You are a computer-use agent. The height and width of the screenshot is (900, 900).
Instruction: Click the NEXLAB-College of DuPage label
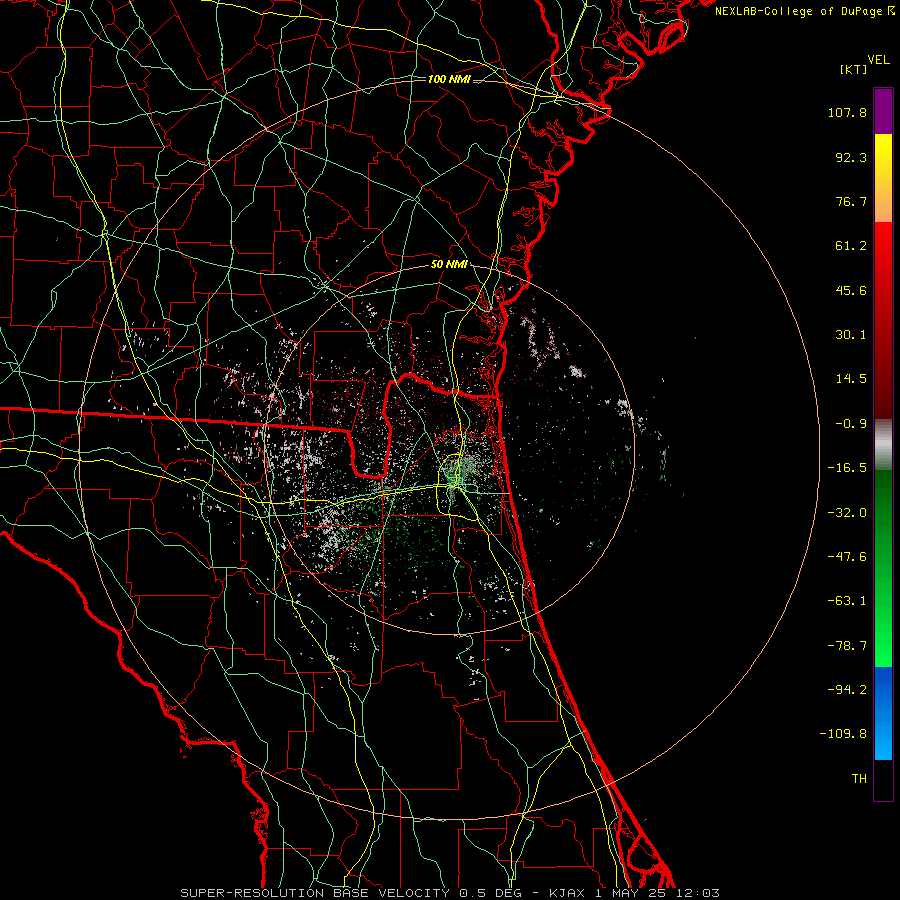(x=804, y=11)
